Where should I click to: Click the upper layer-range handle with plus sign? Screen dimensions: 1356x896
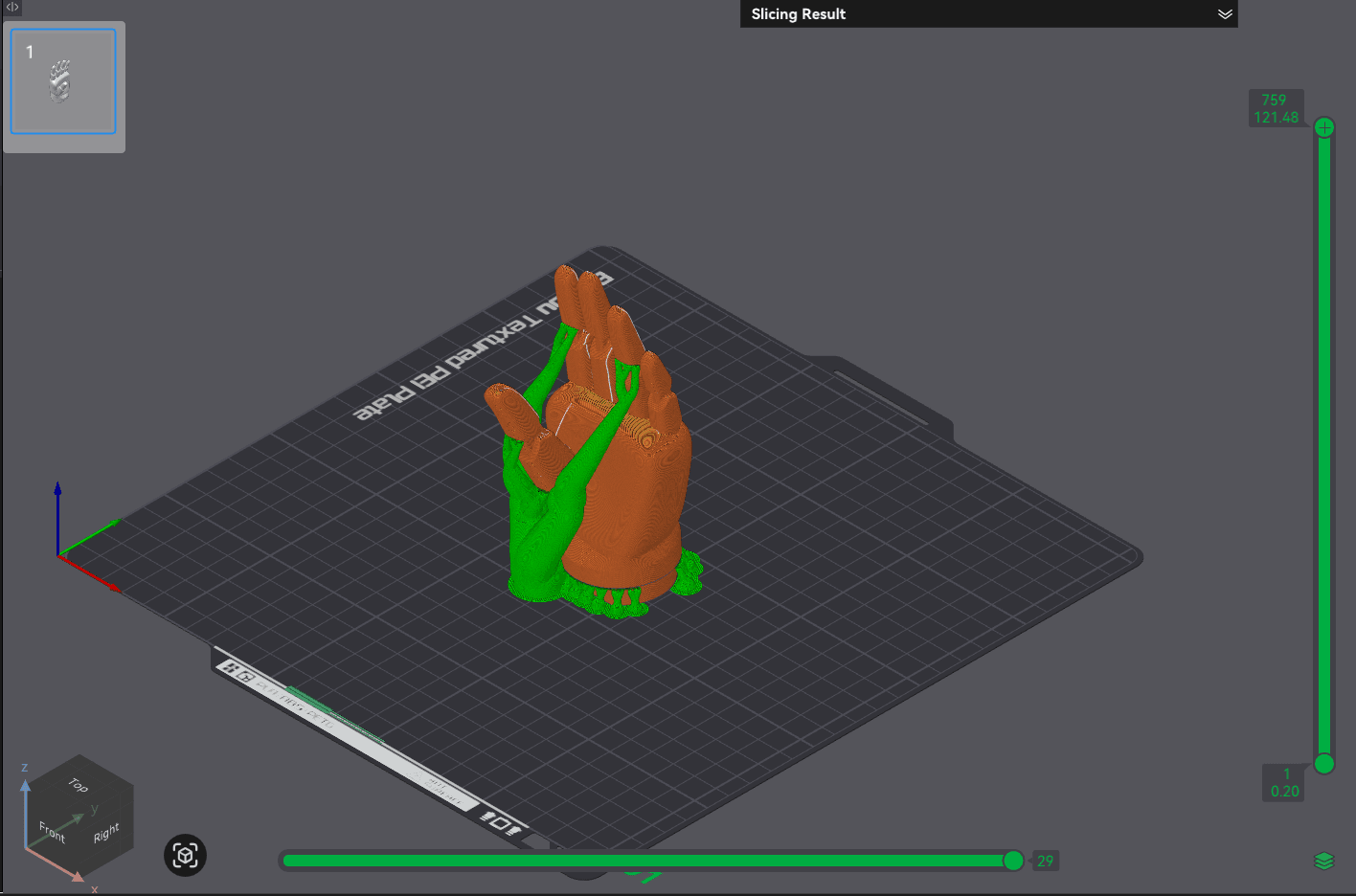pos(1323,126)
